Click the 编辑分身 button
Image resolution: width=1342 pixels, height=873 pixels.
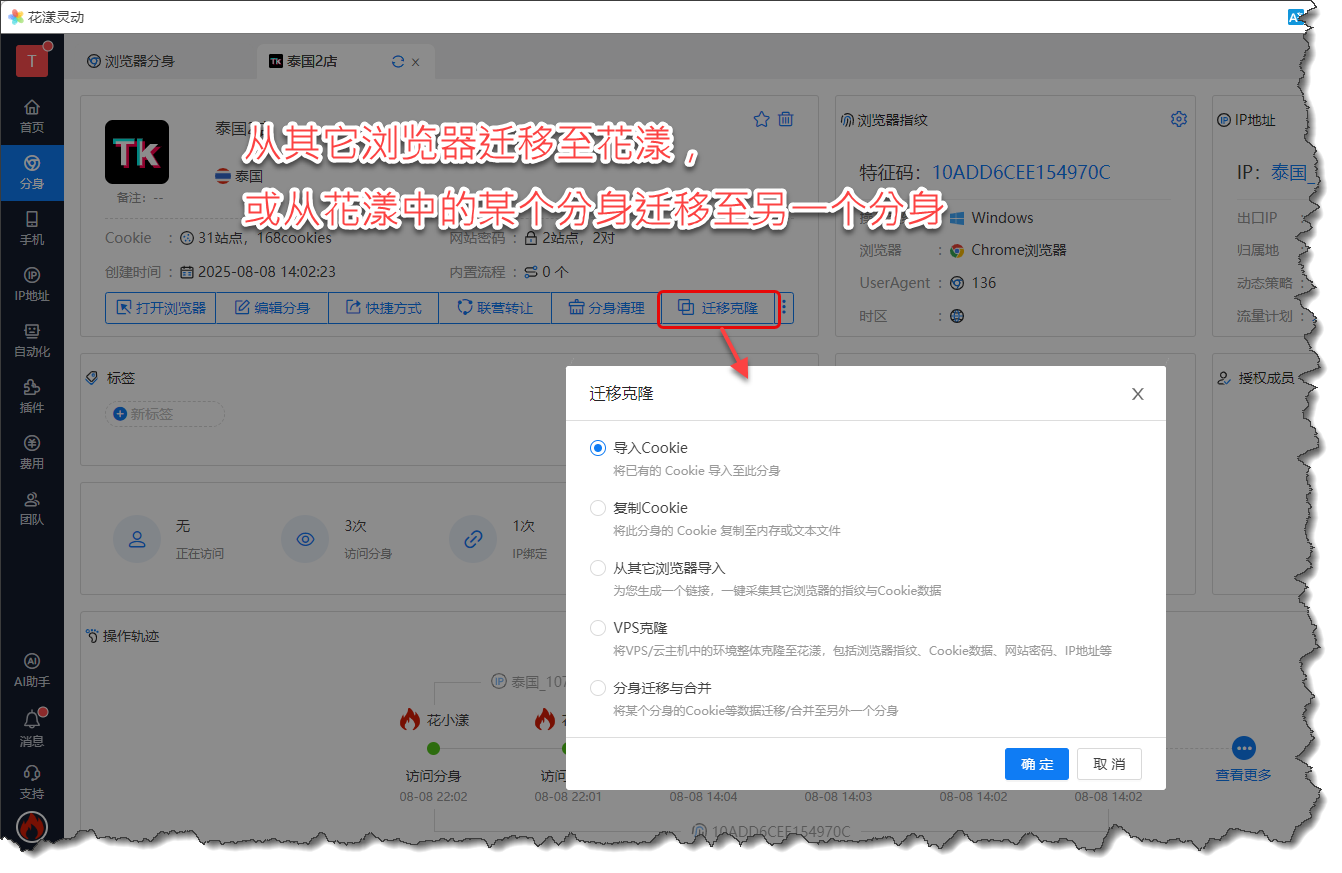click(x=272, y=308)
